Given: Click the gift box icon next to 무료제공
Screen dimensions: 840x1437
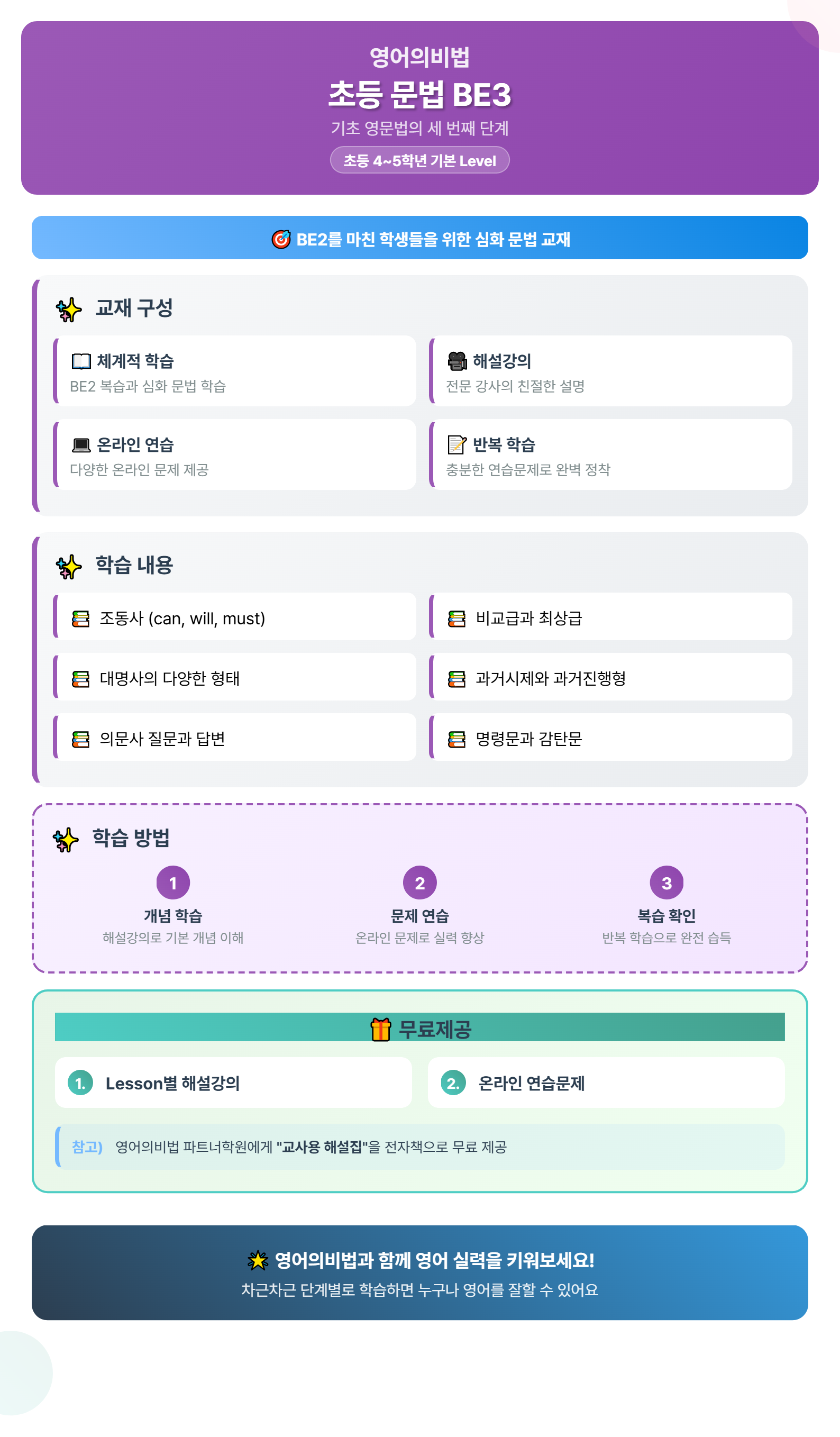Looking at the screenshot, I should tap(380, 1029).
